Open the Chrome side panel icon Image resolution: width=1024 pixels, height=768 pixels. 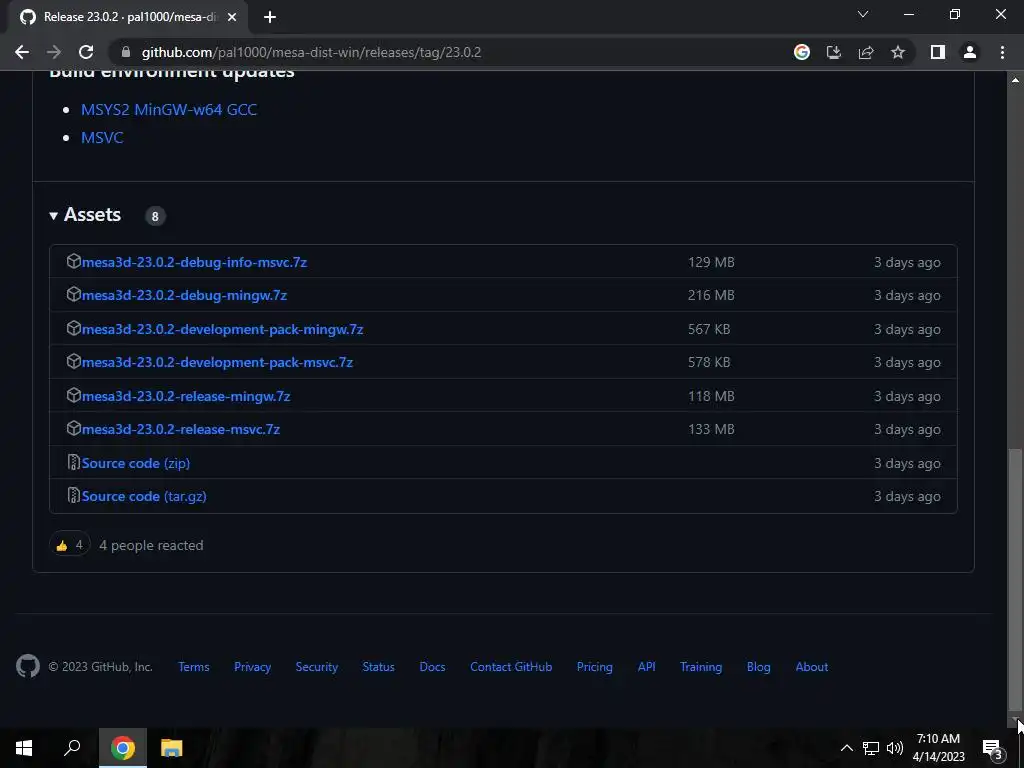[x=938, y=52]
